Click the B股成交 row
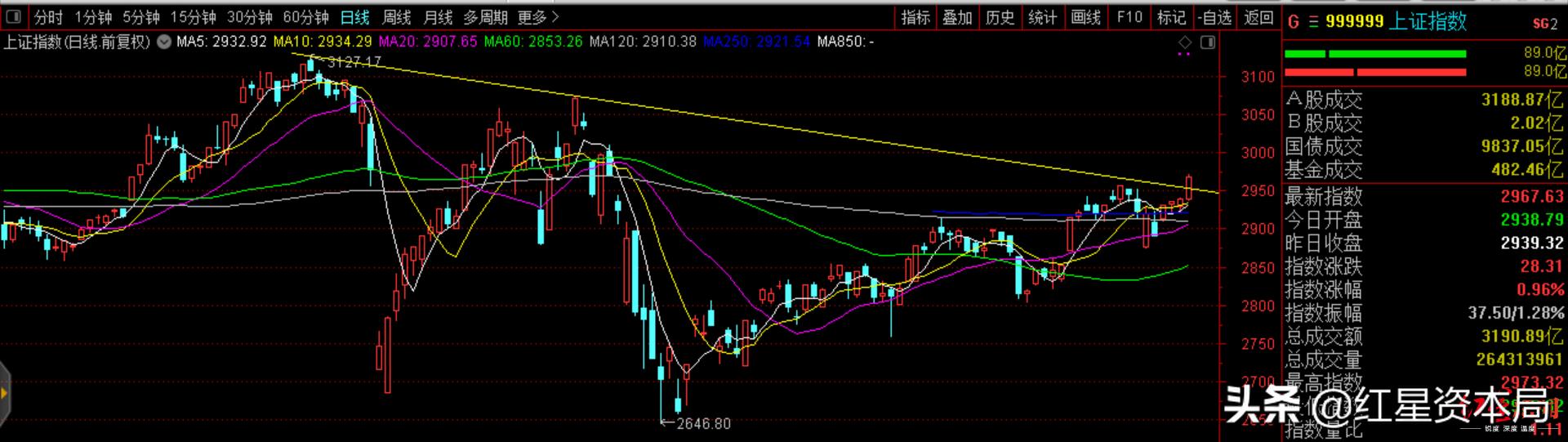Screen dimensions: 1568x442 (1424, 123)
